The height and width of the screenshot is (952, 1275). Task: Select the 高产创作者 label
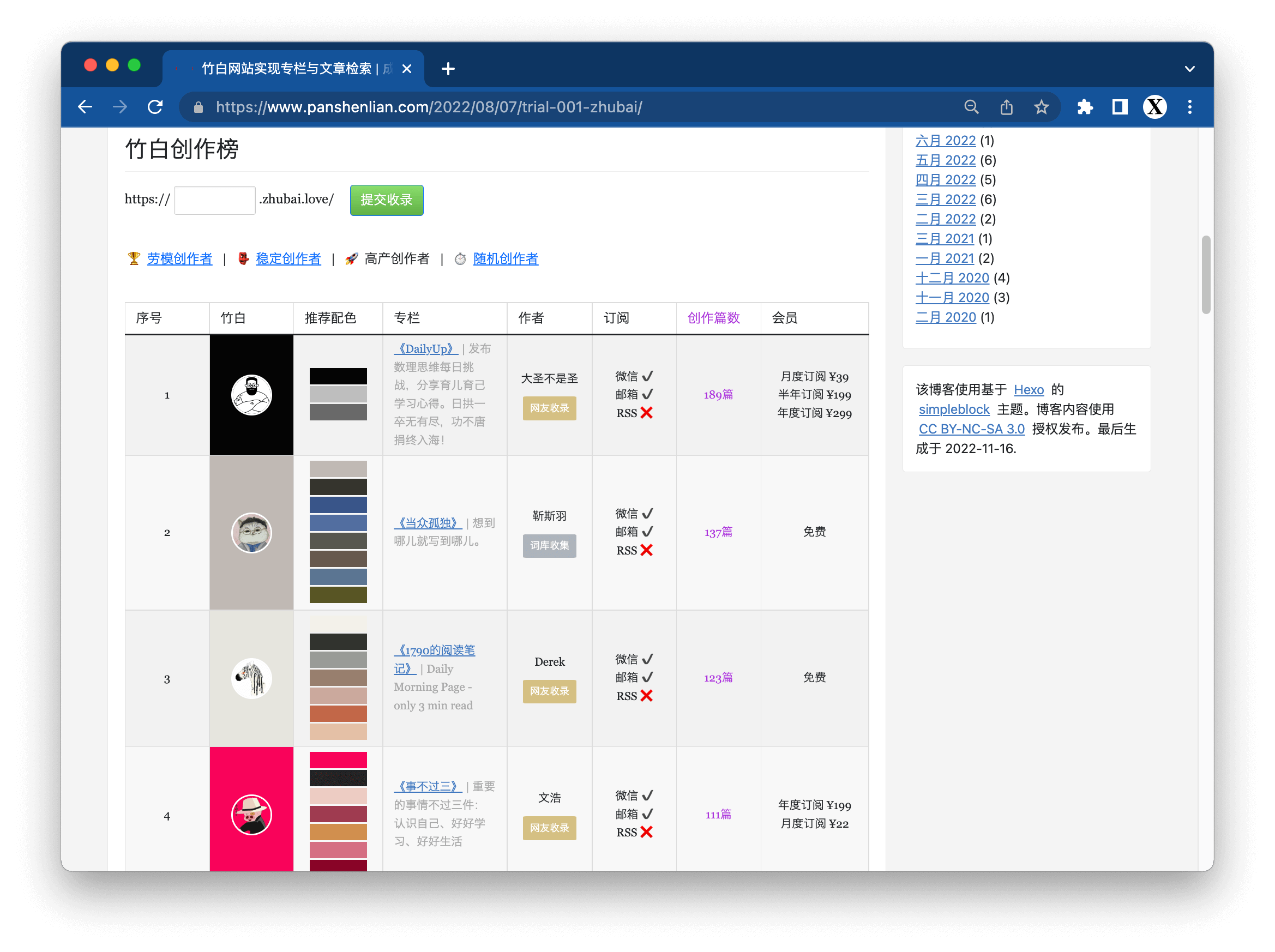[x=396, y=259]
